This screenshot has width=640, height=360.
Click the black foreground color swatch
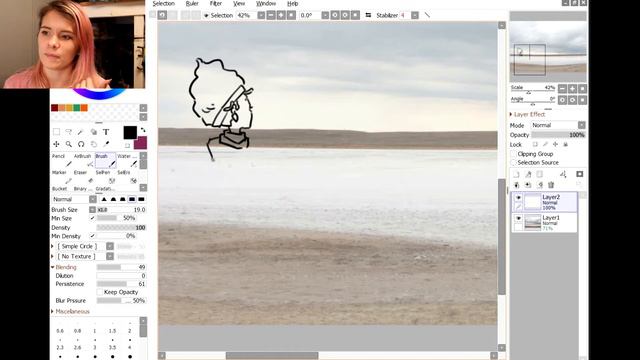pyautogui.click(x=130, y=133)
